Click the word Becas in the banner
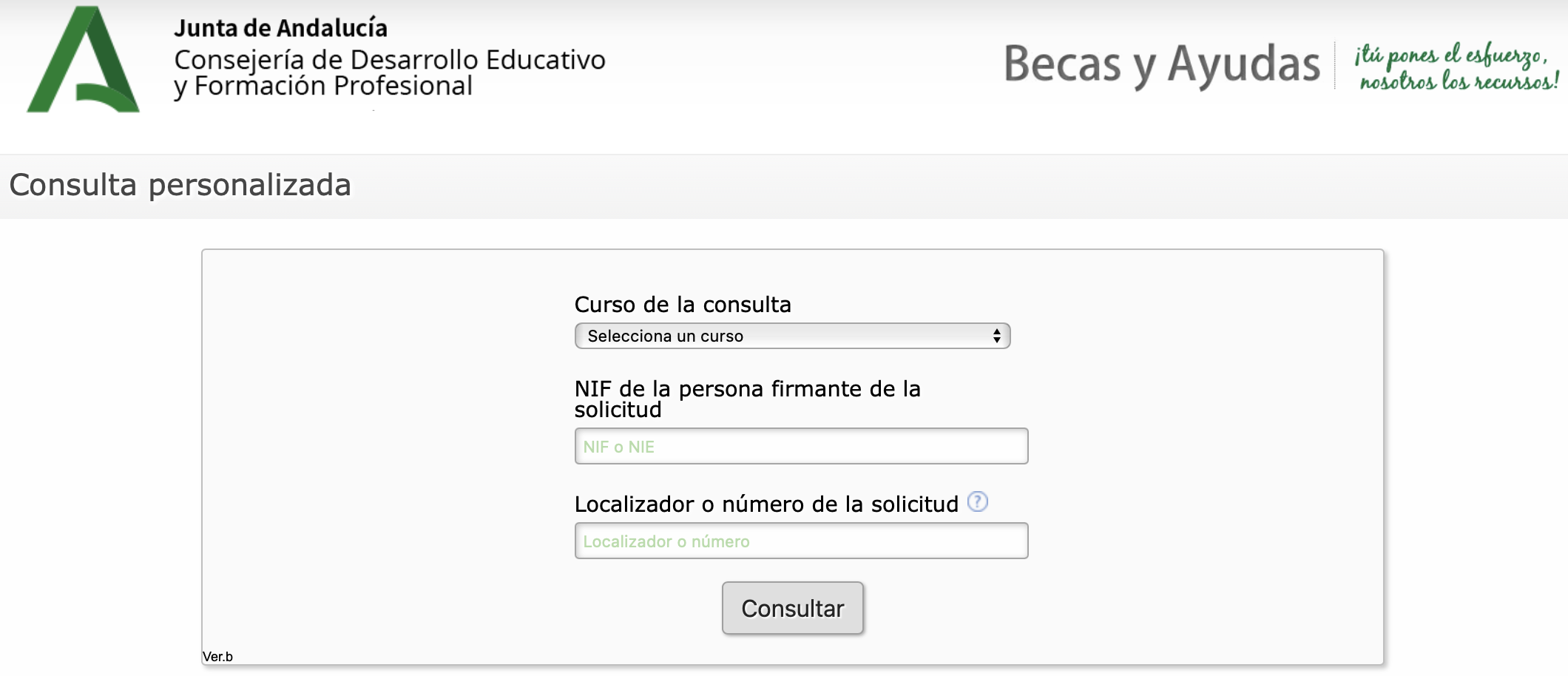1568x676 pixels. point(1062,64)
